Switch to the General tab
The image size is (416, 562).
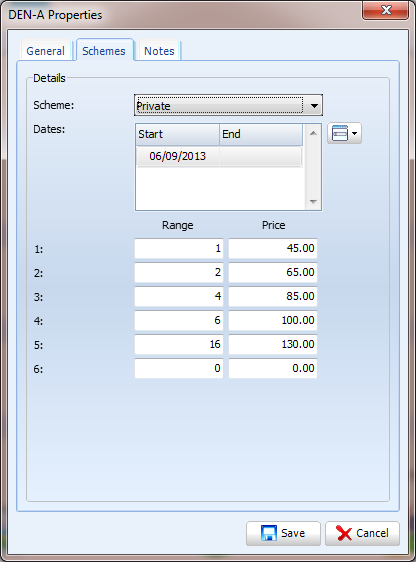[46, 51]
